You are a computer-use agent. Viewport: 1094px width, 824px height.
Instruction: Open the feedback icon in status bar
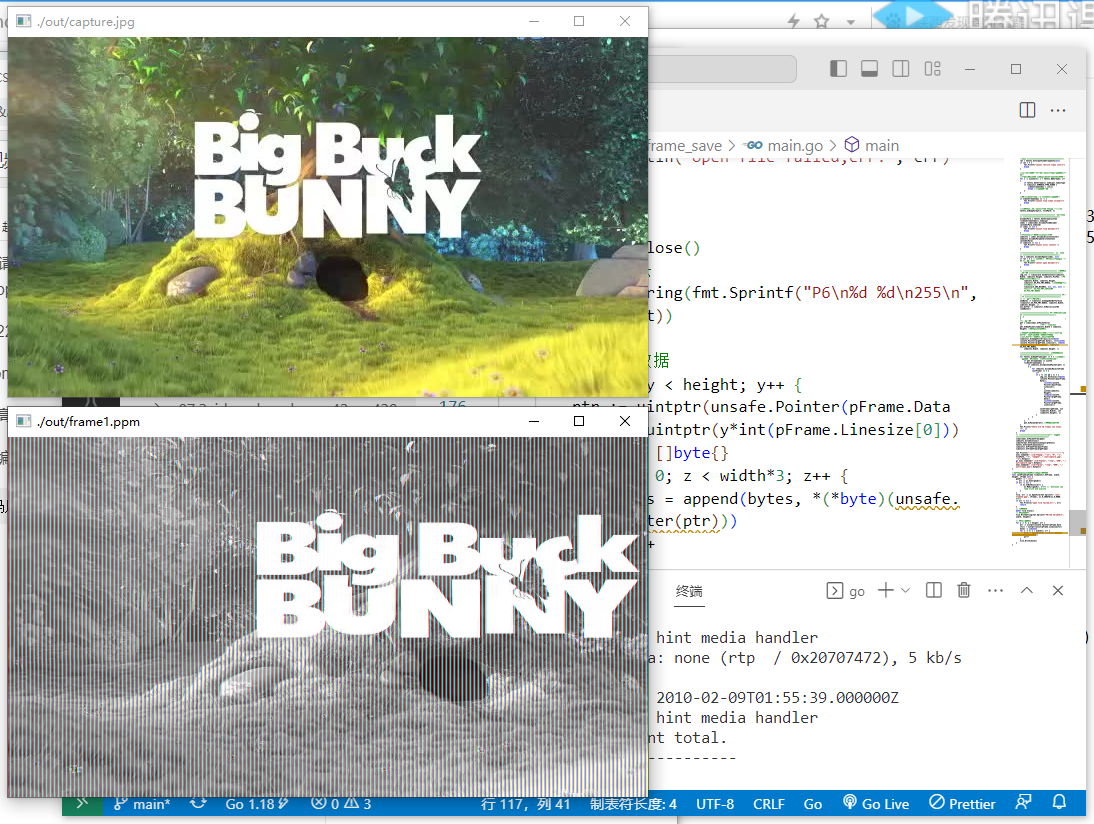(1024, 803)
